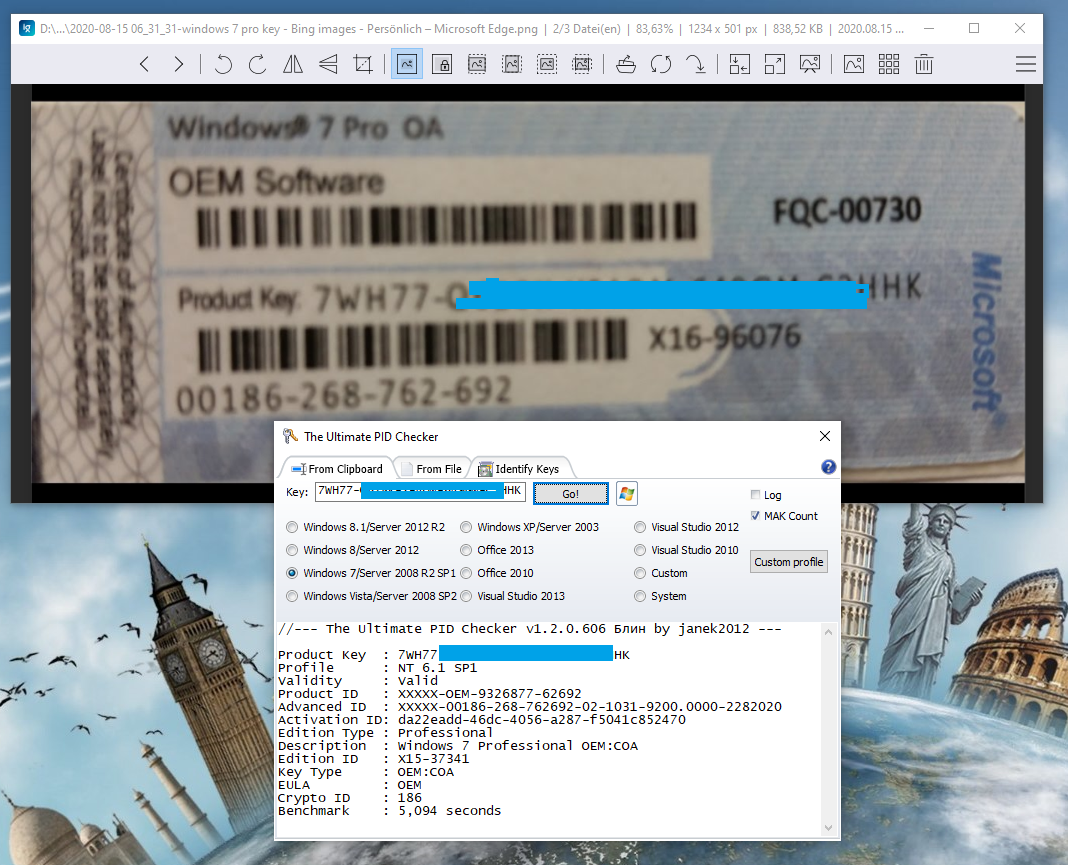Click the Edition ID value X15-37341

point(433,759)
